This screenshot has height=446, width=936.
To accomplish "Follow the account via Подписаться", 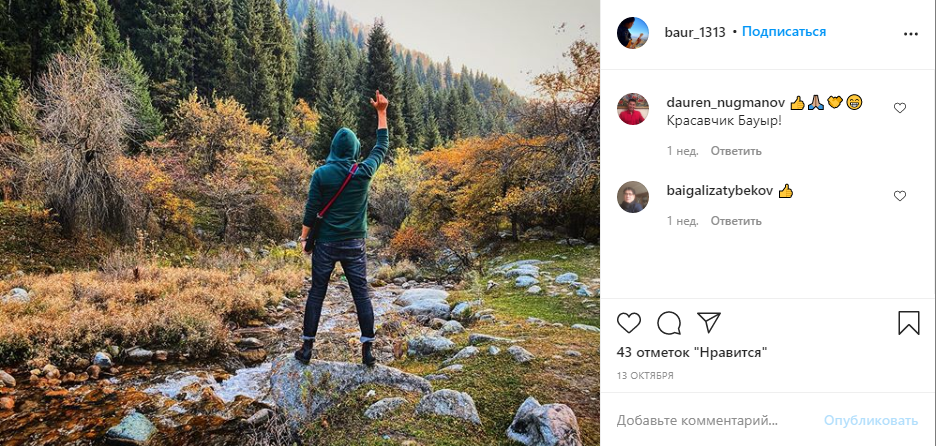I will pyautogui.click(x=784, y=32).
